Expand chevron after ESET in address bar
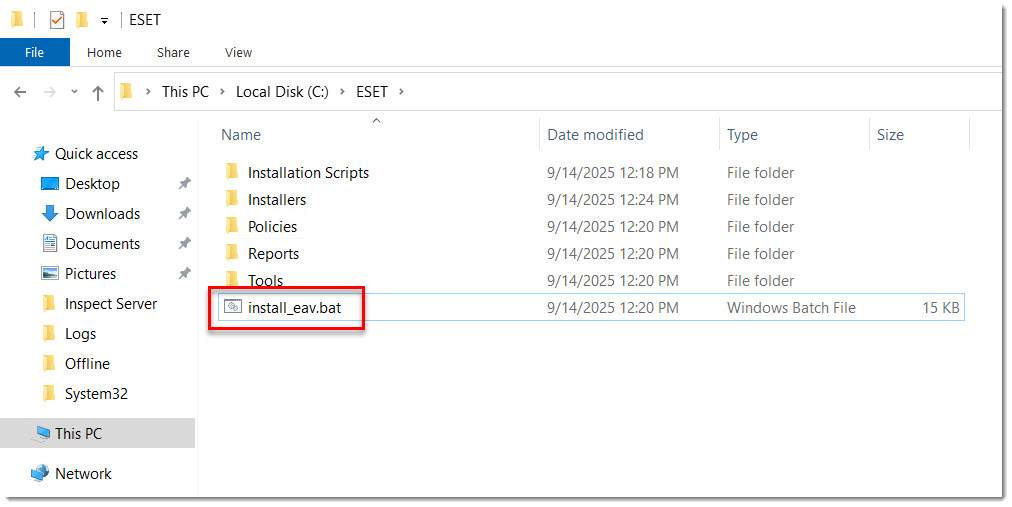1012x507 pixels. point(401,92)
